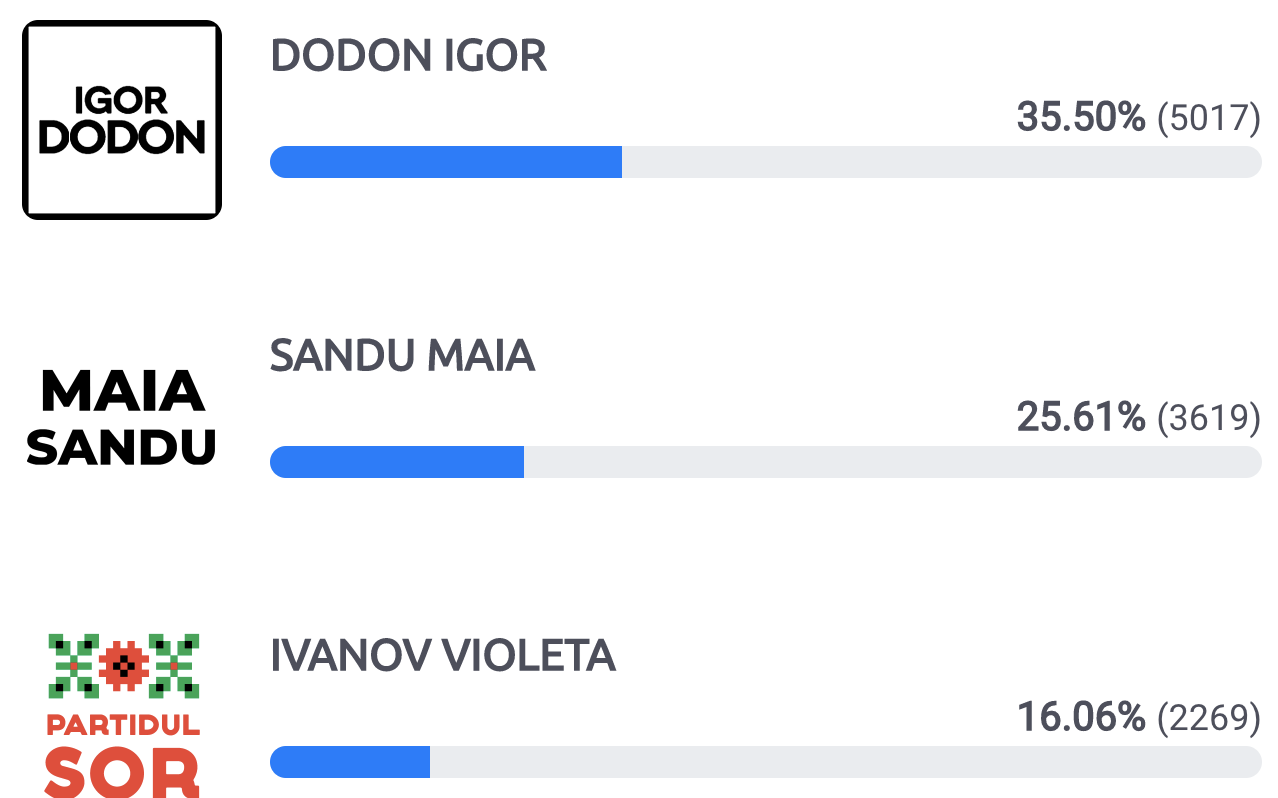
Task: Click the blue filled part of Ivanov's bar
Action: coord(350,762)
